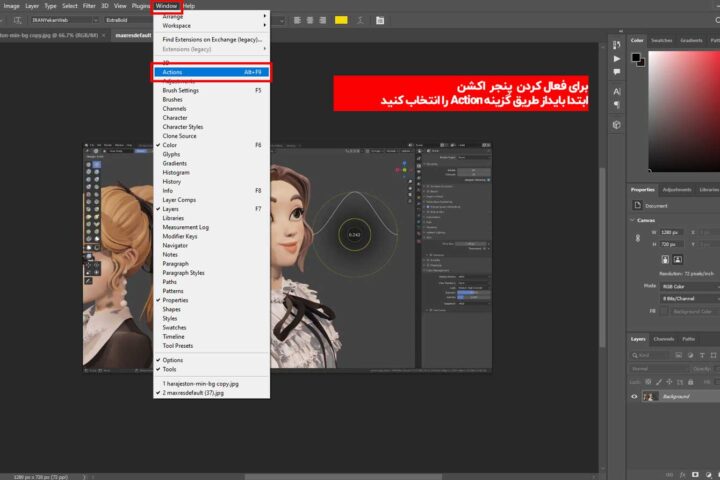Open the RGB Color mode dropdown

[x=690, y=286]
